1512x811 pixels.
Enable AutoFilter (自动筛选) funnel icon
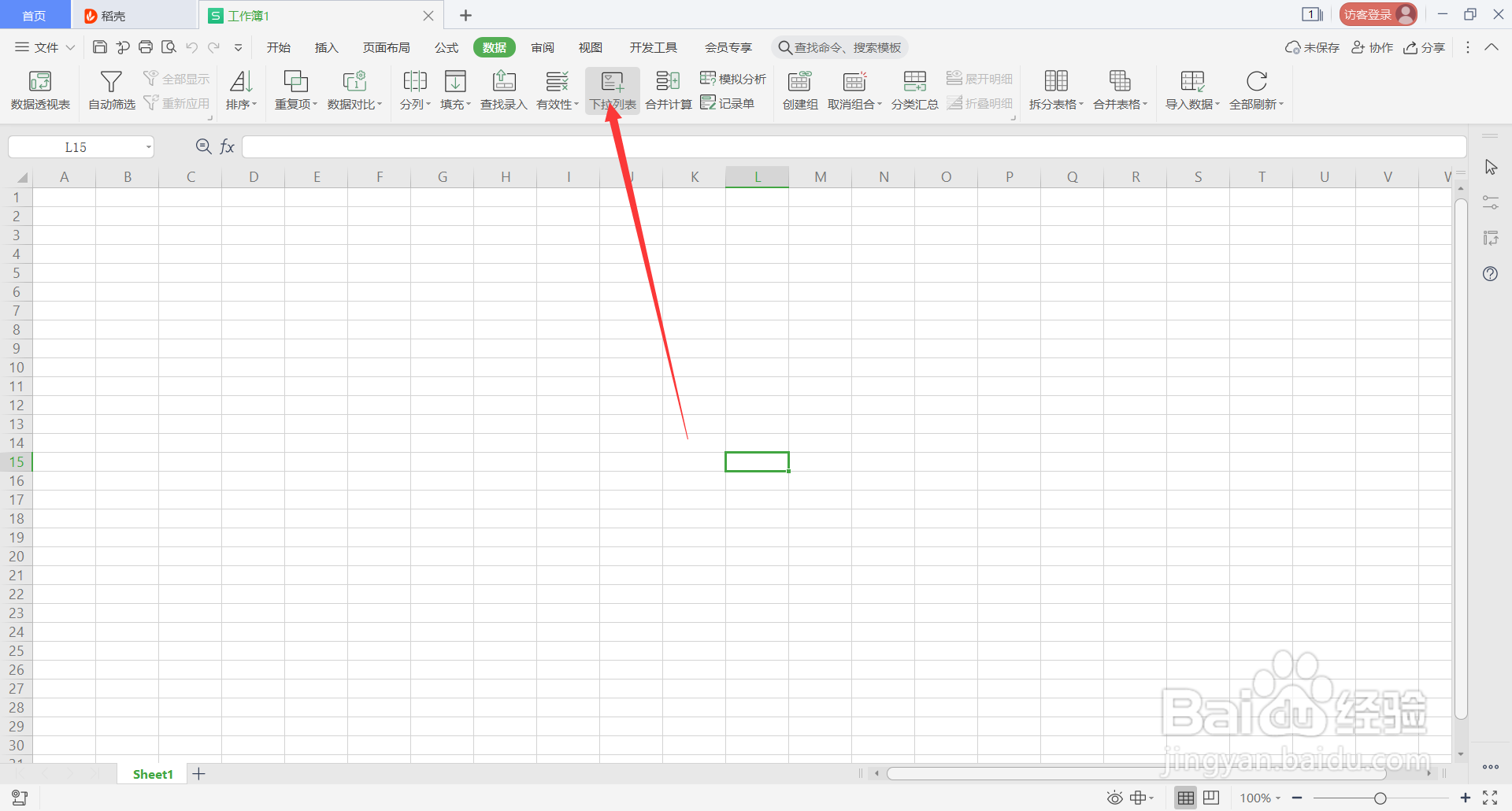click(111, 82)
